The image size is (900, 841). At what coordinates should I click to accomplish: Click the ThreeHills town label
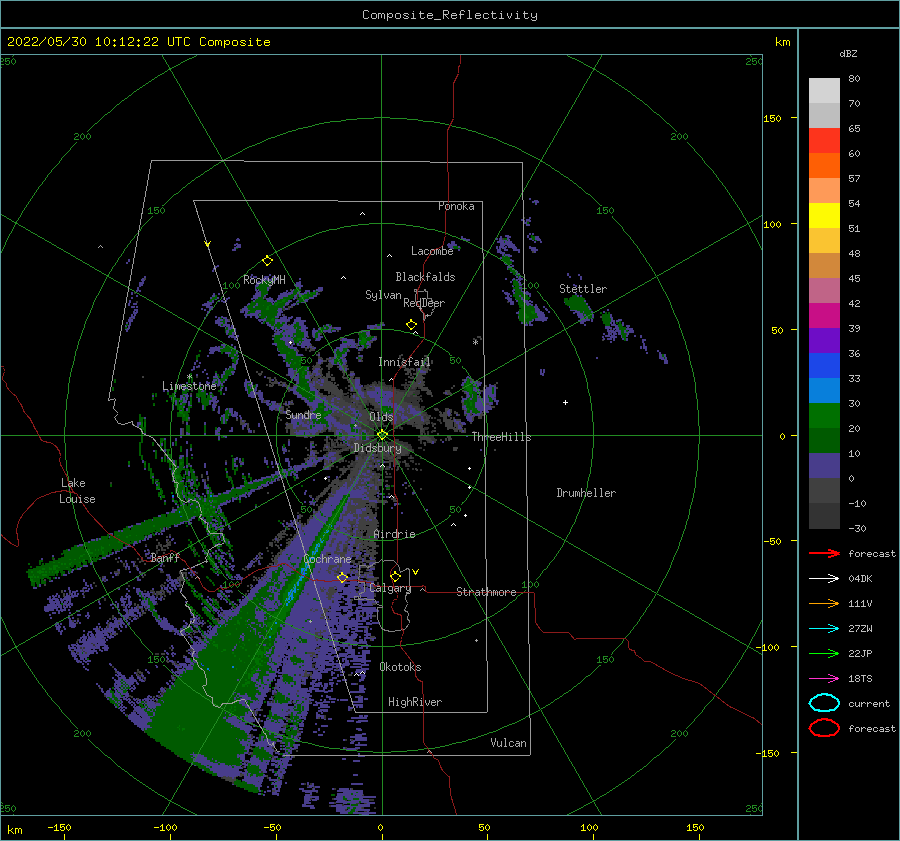point(501,437)
